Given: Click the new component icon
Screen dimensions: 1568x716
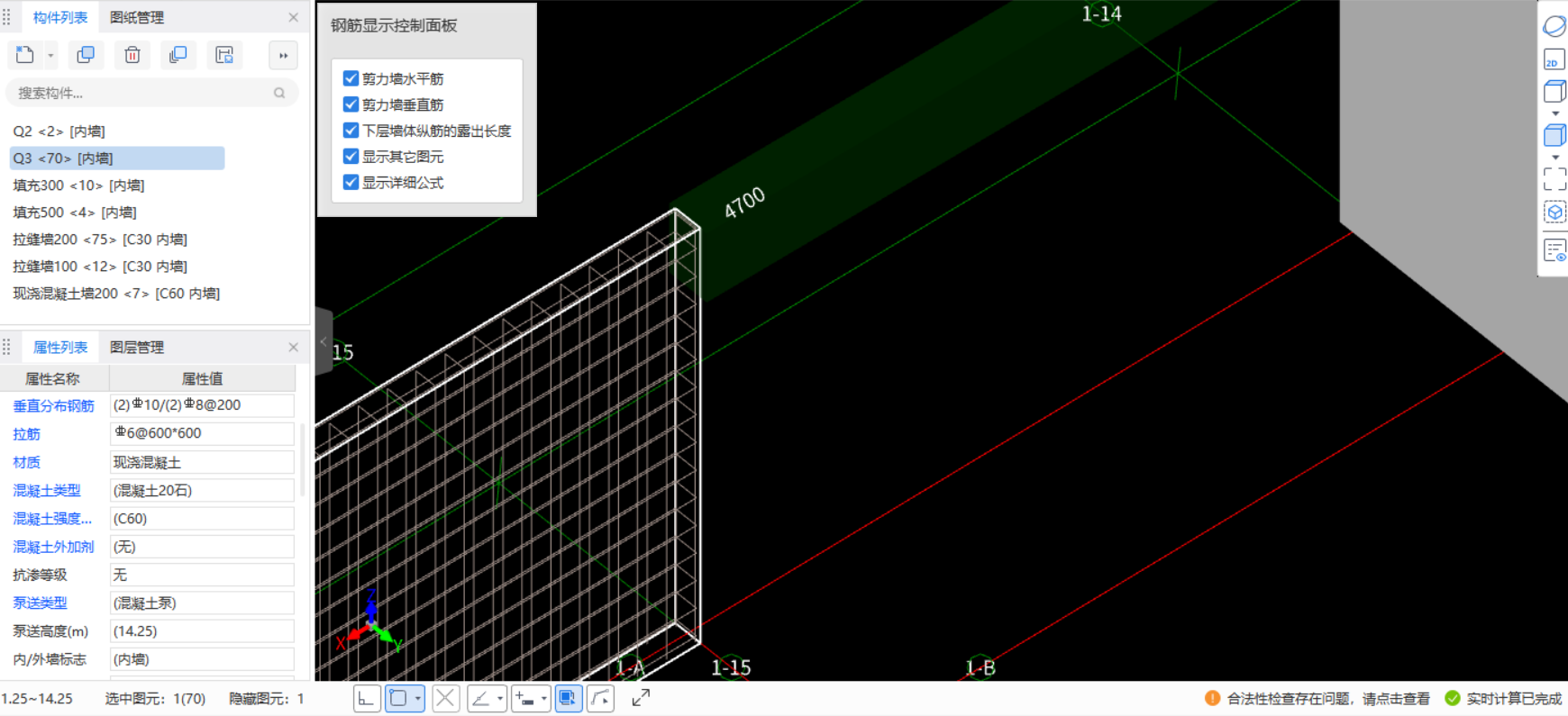Looking at the screenshot, I should click(25, 55).
